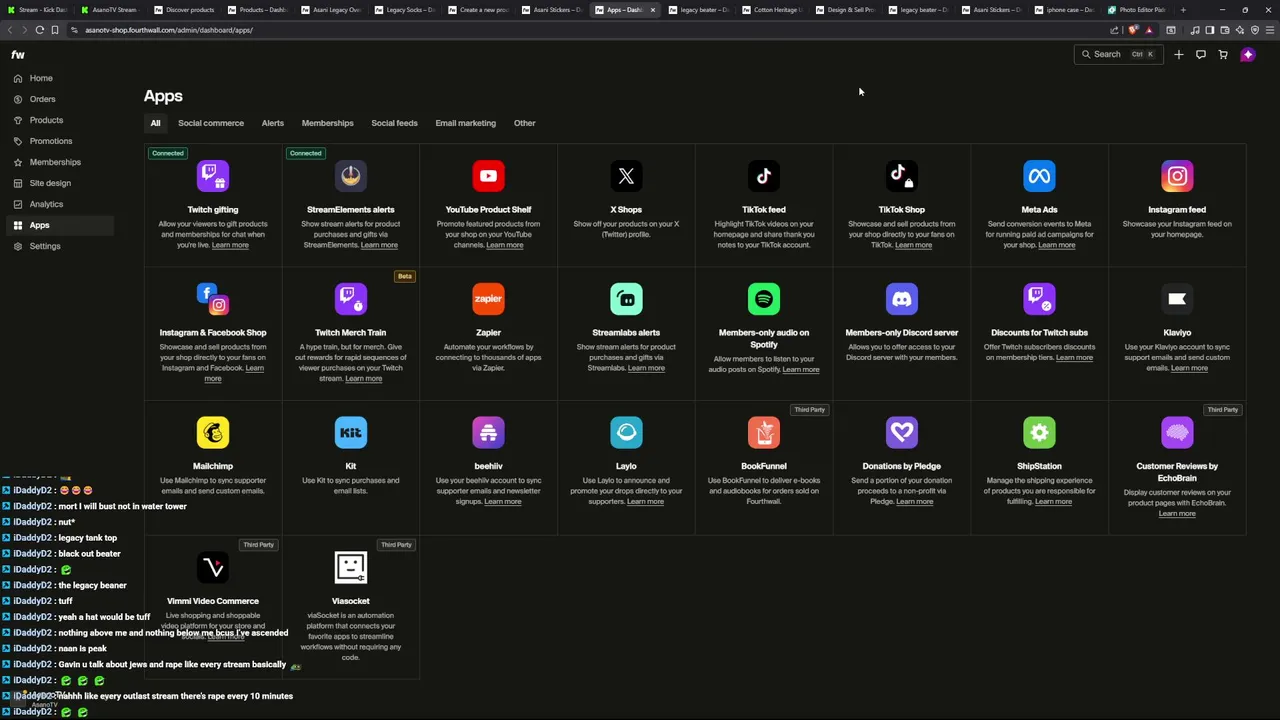
Task: Filter apps by Social commerce
Action: 211,123
